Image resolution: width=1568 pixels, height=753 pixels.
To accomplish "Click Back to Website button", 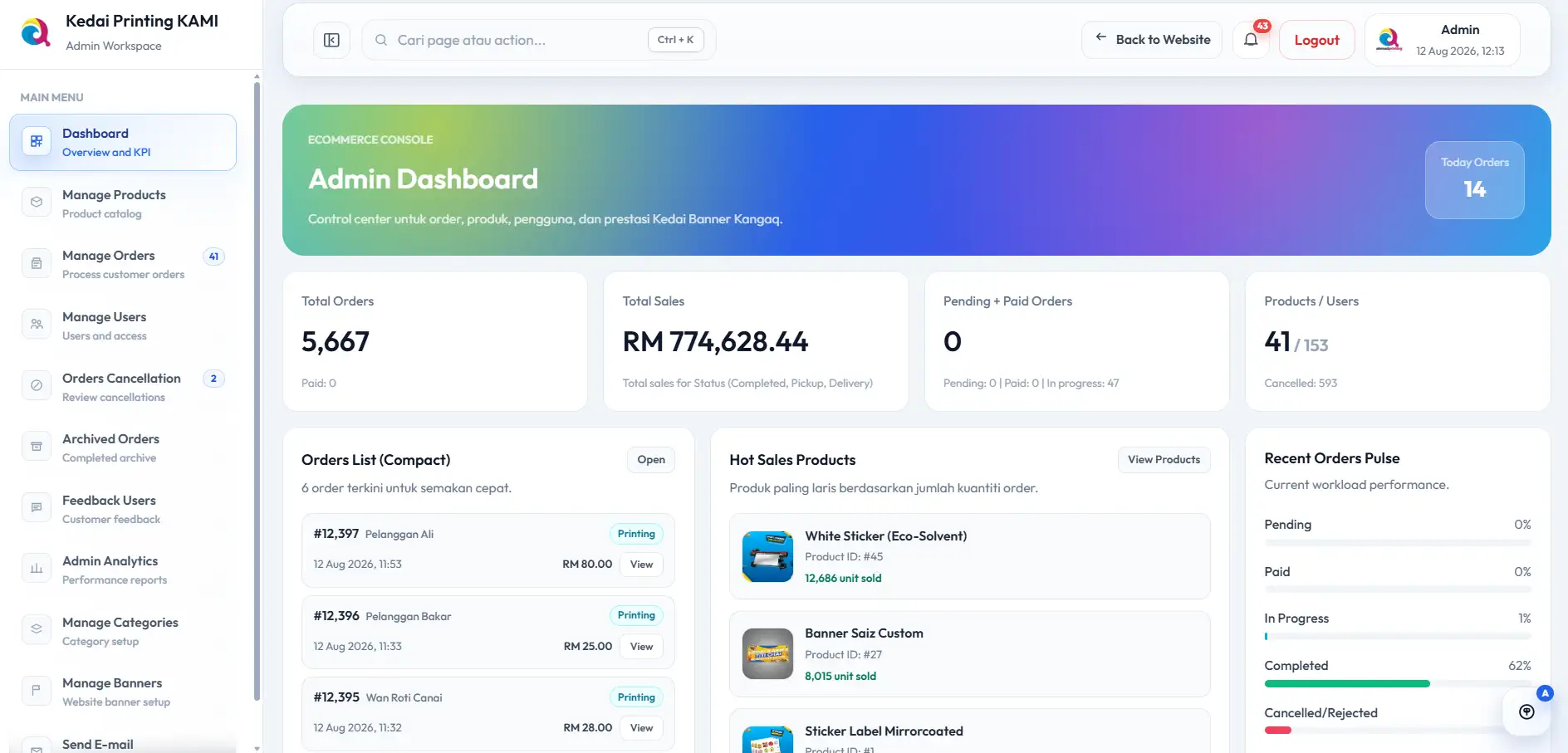I will pos(1152,40).
